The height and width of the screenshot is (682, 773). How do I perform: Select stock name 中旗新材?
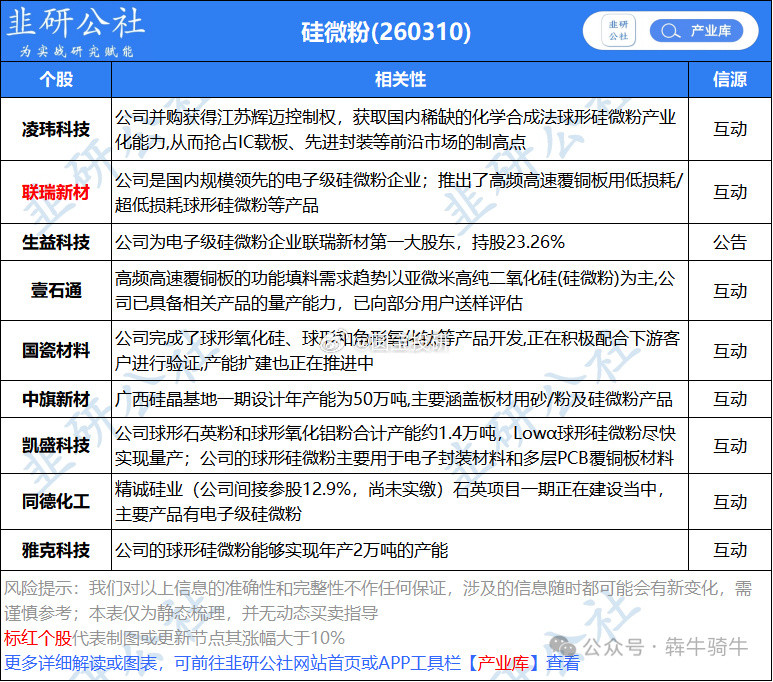tap(56, 399)
